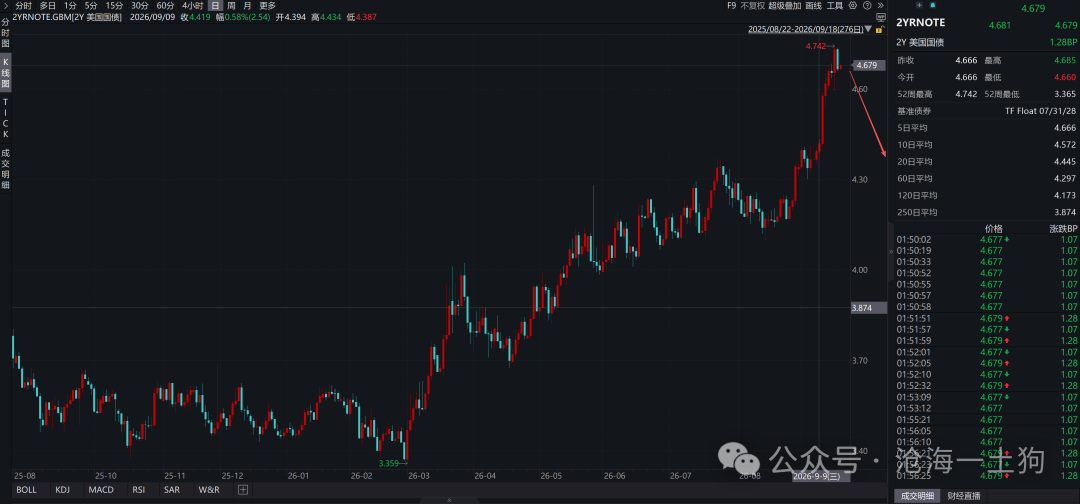Switch to 15分 timeframe
The height and width of the screenshot is (504, 1080).
click(x=114, y=6)
